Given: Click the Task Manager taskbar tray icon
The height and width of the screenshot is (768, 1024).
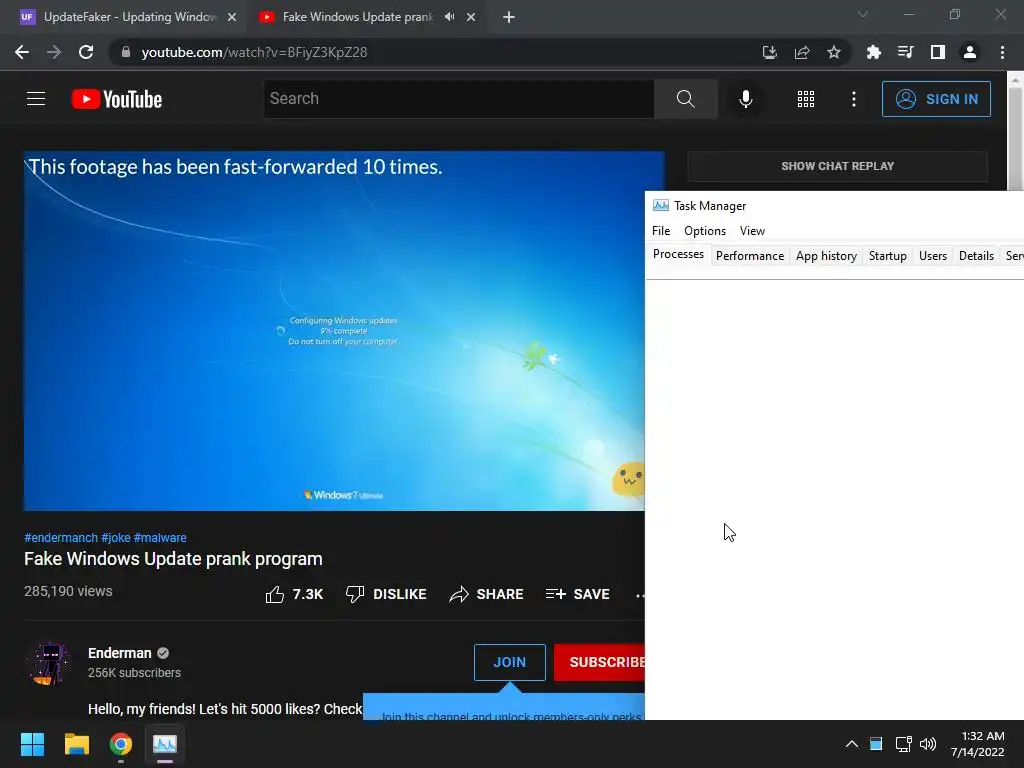Looking at the screenshot, I should click(x=876, y=744).
